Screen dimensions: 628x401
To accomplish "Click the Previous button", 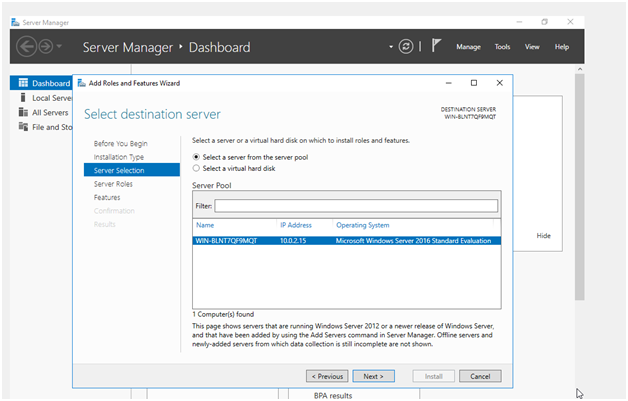I will click(327, 376).
